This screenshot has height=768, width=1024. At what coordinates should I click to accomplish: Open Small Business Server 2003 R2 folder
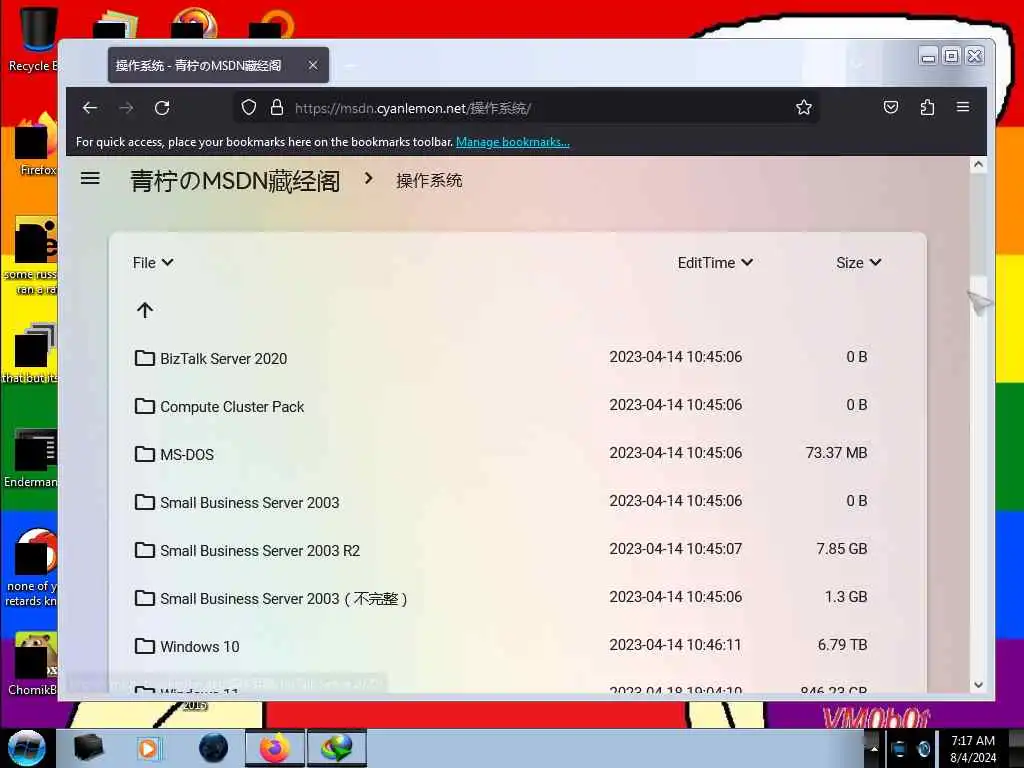[260, 551]
